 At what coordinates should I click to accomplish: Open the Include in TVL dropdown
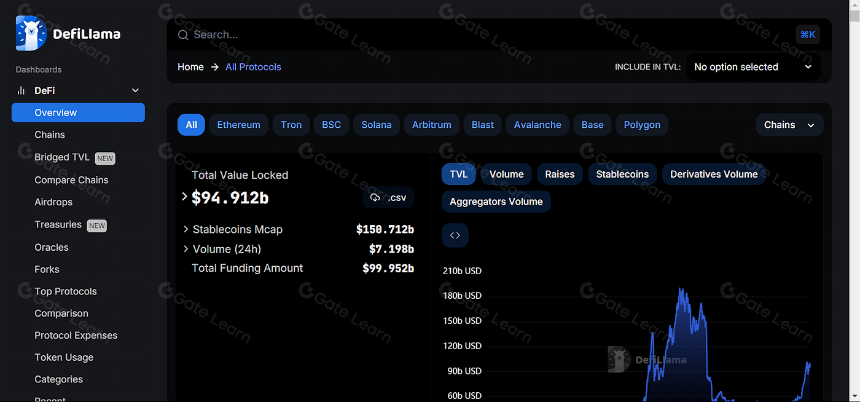pyautogui.click(x=754, y=67)
